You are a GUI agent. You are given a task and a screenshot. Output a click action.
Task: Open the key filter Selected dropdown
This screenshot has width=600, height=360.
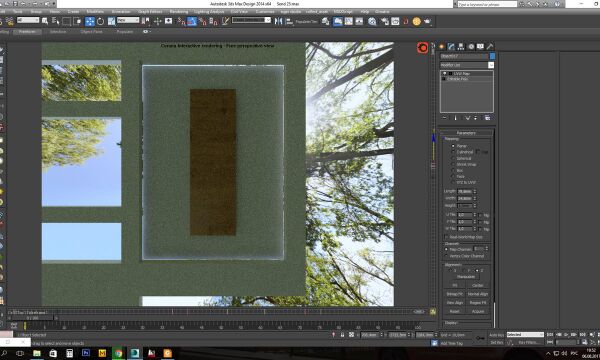click(525, 334)
